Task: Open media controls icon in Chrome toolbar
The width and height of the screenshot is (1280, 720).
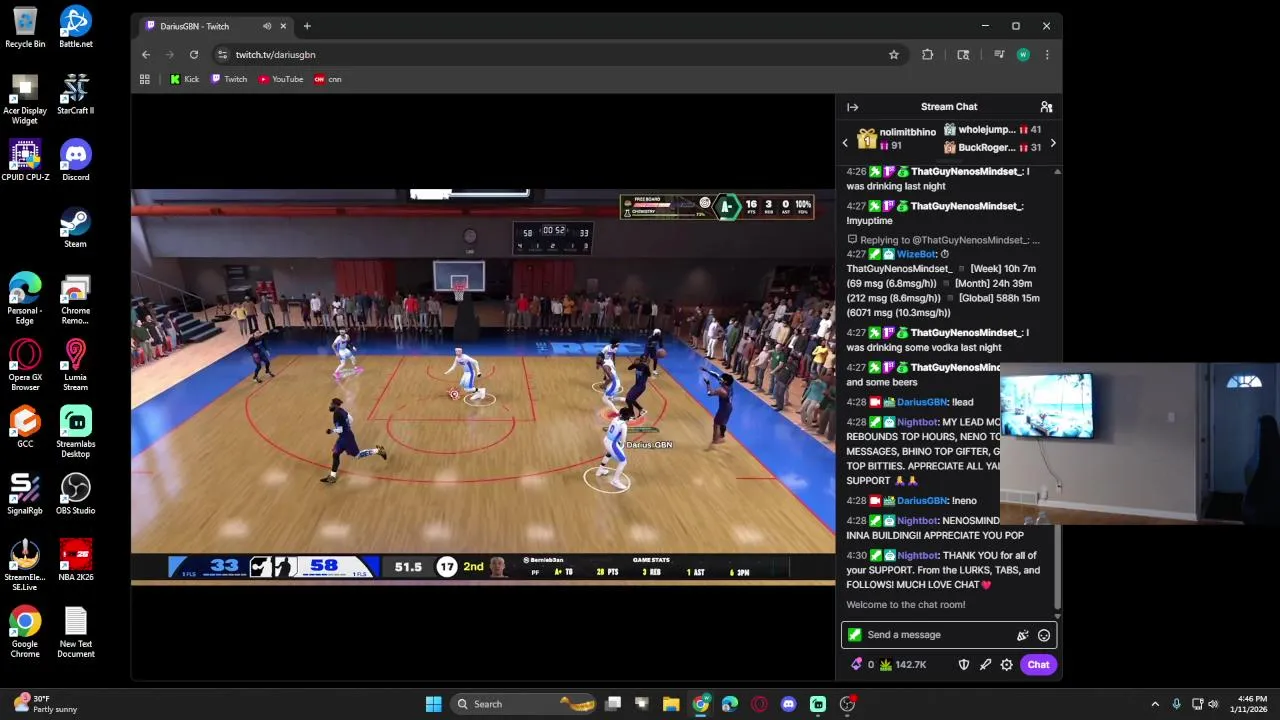Action: click(999, 55)
